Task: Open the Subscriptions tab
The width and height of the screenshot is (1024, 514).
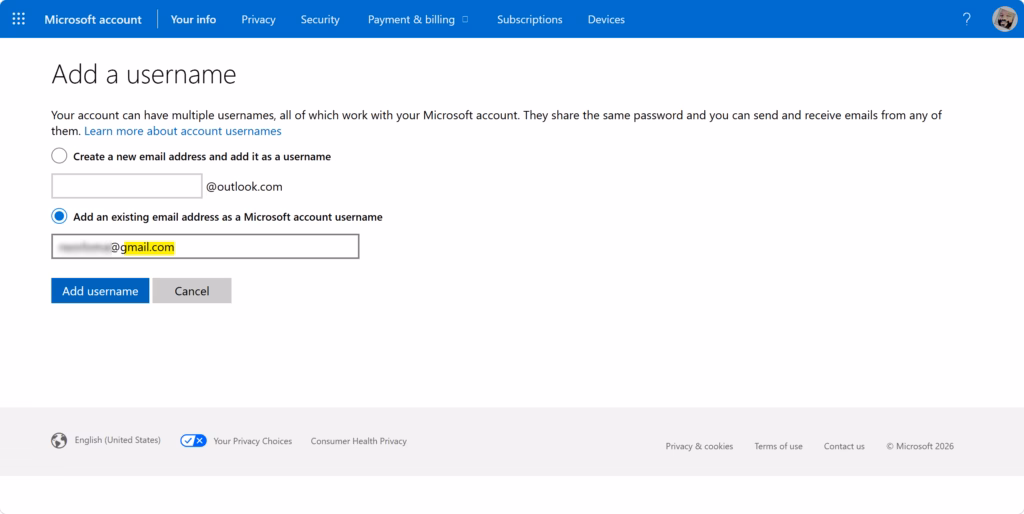Action: click(530, 20)
